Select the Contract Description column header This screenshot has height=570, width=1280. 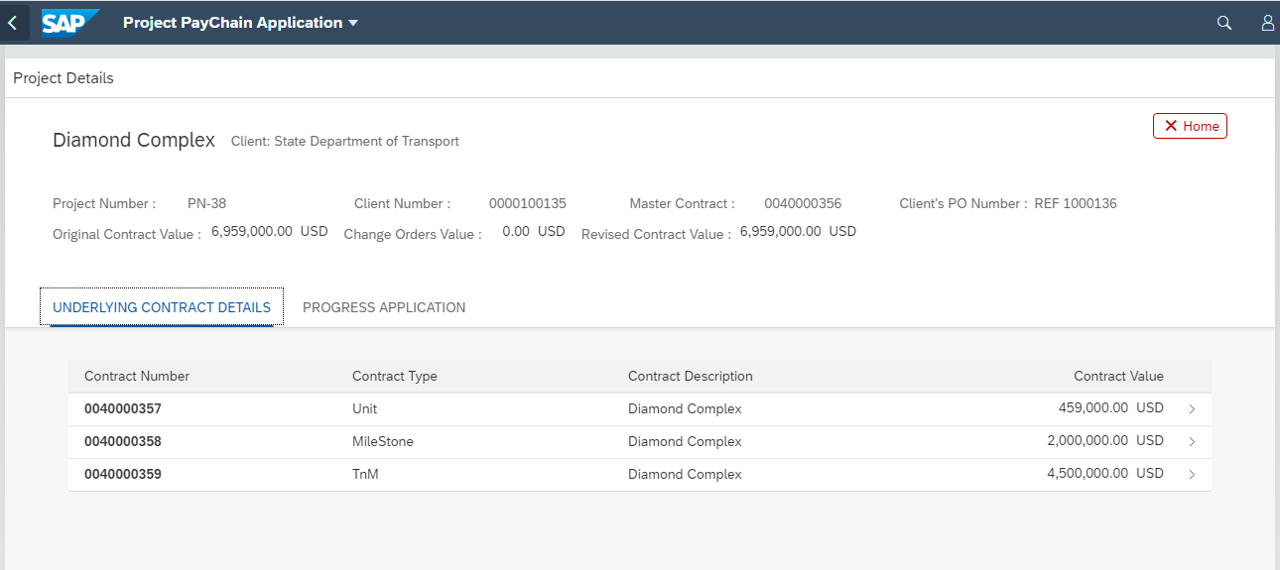click(690, 376)
